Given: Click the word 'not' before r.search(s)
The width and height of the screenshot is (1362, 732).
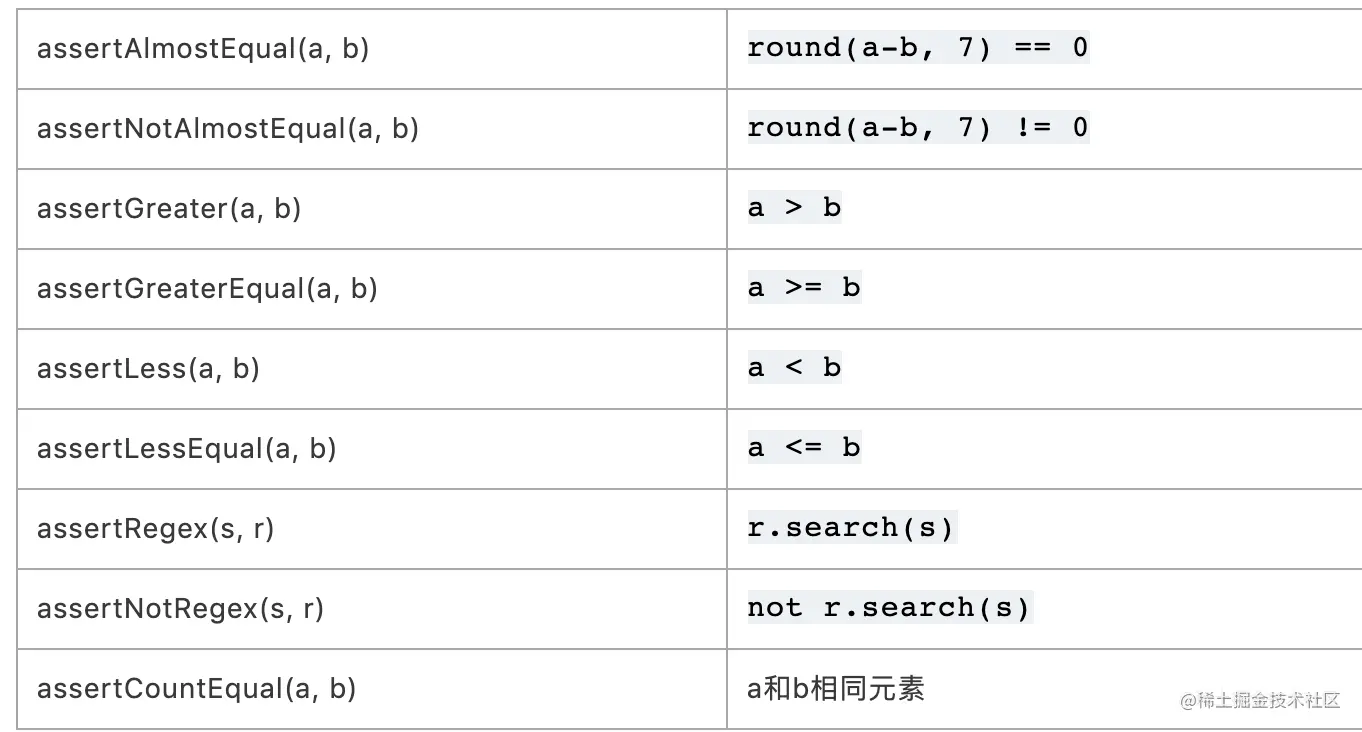Looking at the screenshot, I should pyautogui.click(x=774, y=608).
